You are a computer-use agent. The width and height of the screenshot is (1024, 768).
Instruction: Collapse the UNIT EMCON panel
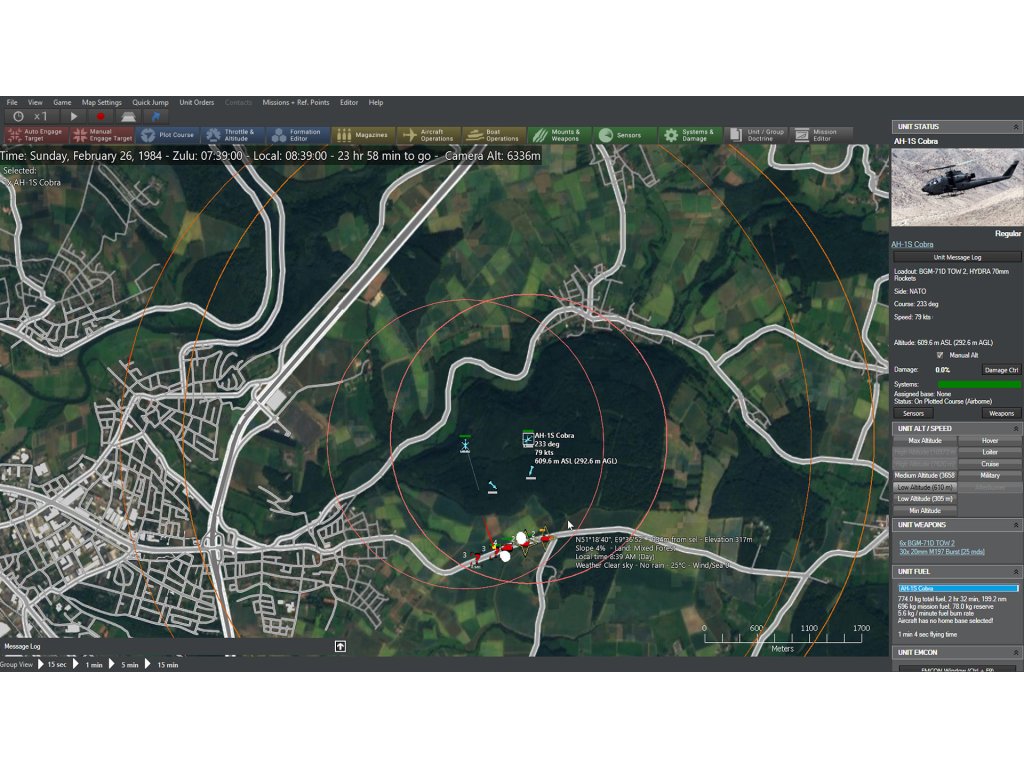(x=1016, y=652)
